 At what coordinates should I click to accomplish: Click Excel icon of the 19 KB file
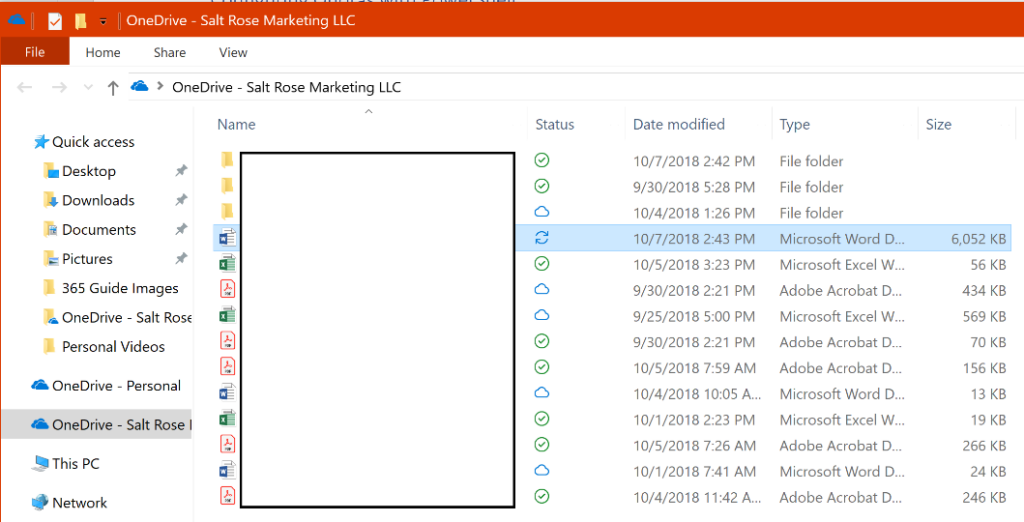227,419
